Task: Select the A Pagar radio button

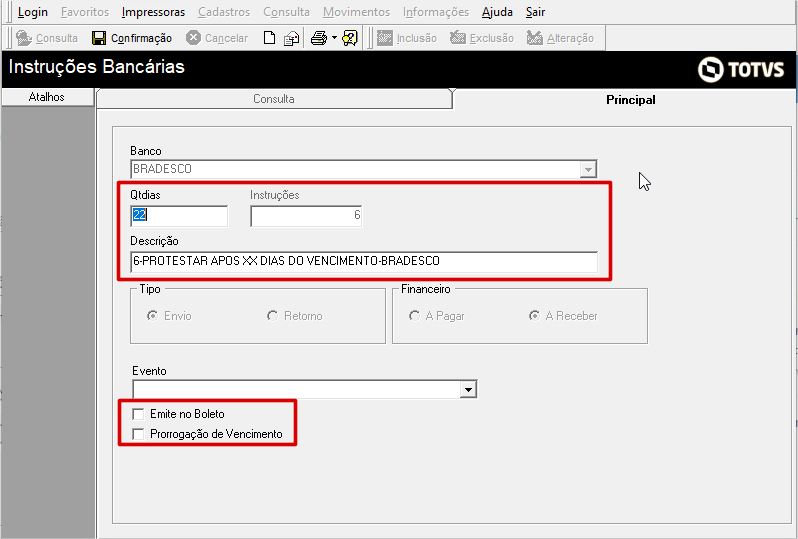Action: point(414,316)
